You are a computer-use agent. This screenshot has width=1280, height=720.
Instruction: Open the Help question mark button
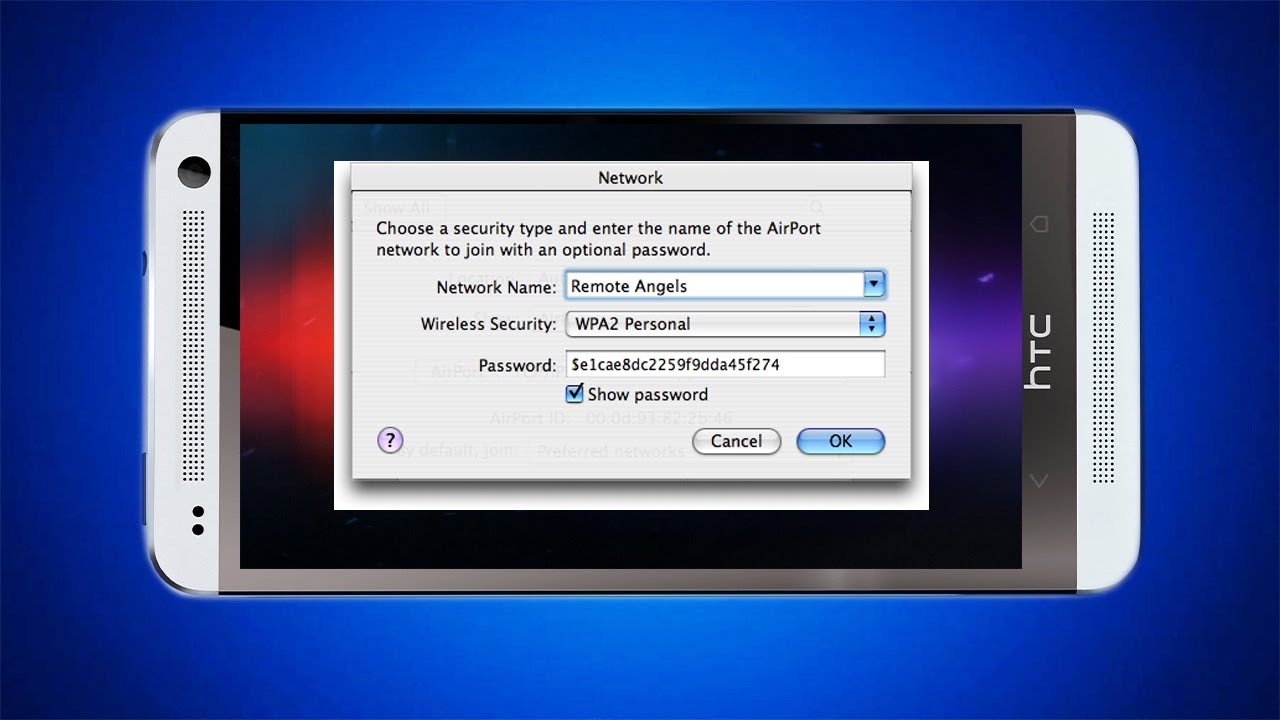pyautogui.click(x=390, y=440)
